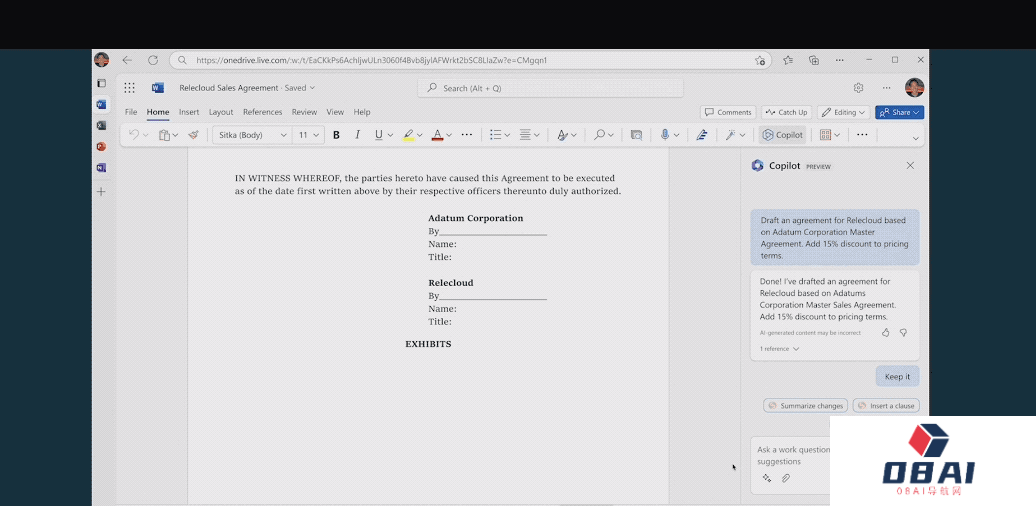Image resolution: width=1036 pixels, height=506 pixels.
Task: Click the Dictate microphone icon
Action: click(x=665, y=135)
